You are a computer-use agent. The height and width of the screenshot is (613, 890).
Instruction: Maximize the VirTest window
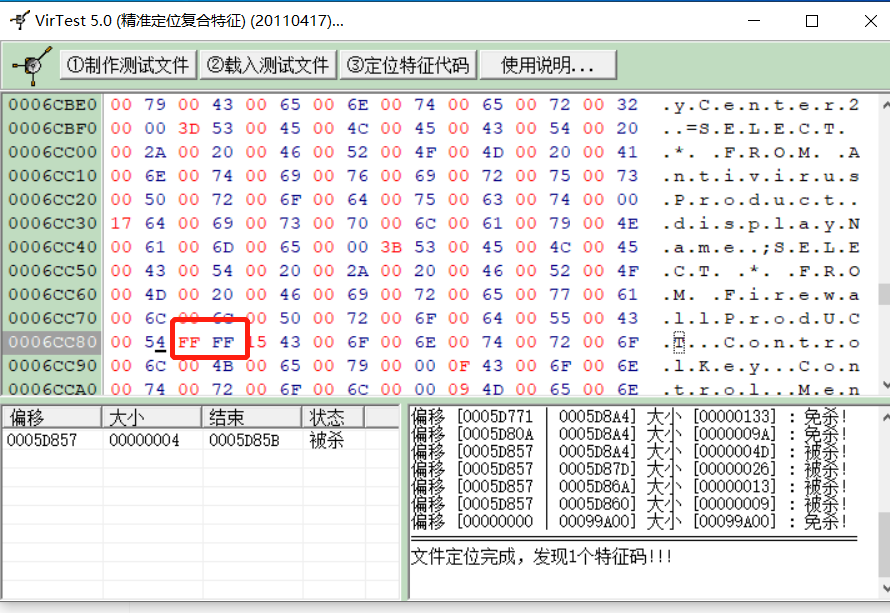[x=812, y=21]
